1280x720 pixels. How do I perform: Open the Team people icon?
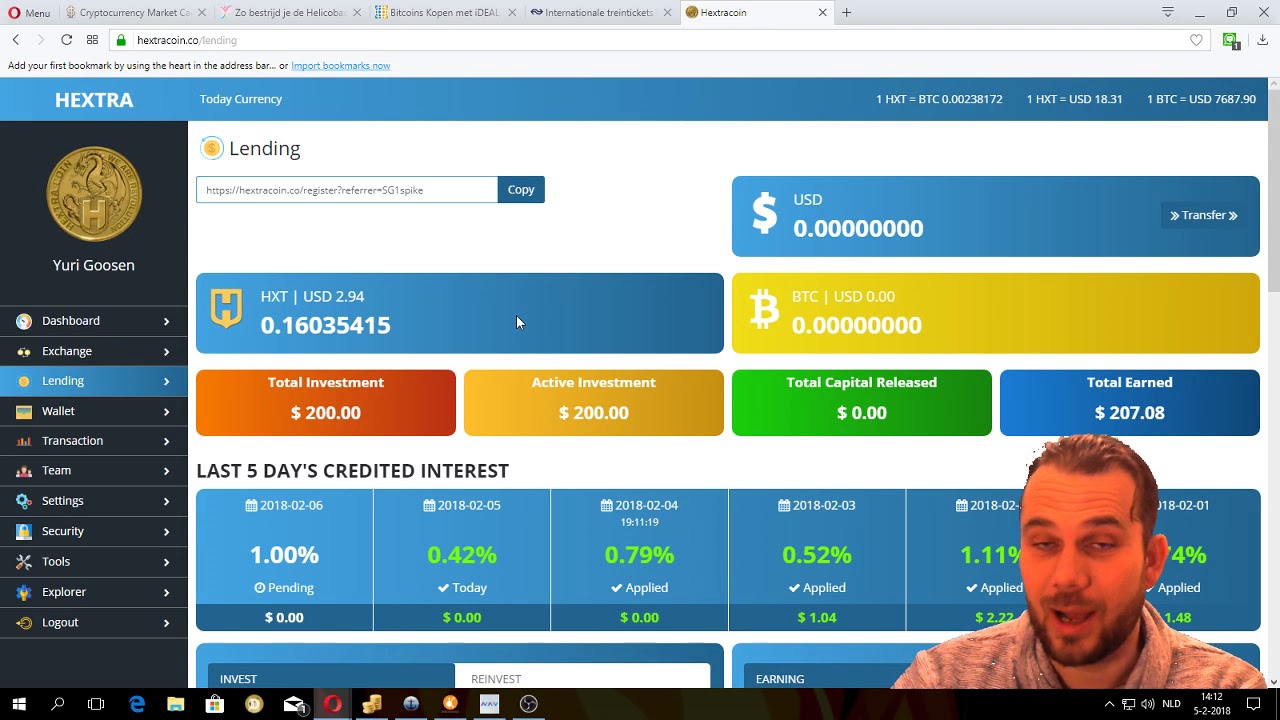[x=24, y=471]
